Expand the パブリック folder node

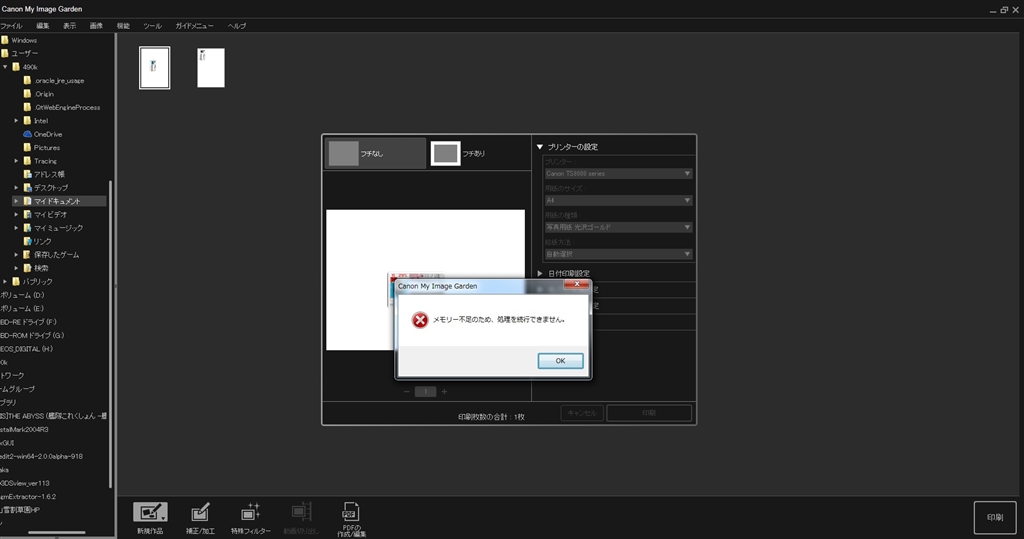(x=5, y=282)
